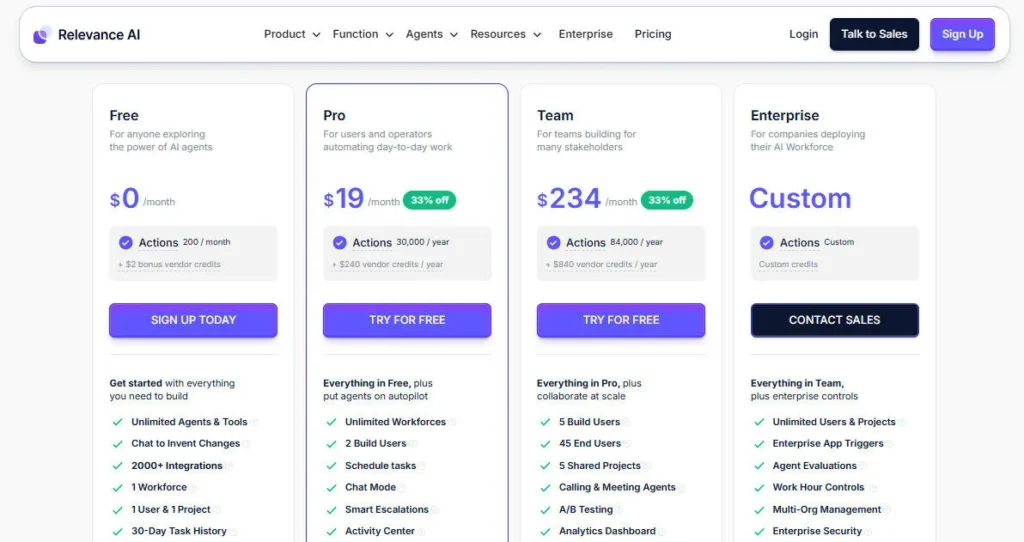The width and height of the screenshot is (1024, 542).
Task: Click info icon beside 2000+ Integrations
Action: [230, 466]
